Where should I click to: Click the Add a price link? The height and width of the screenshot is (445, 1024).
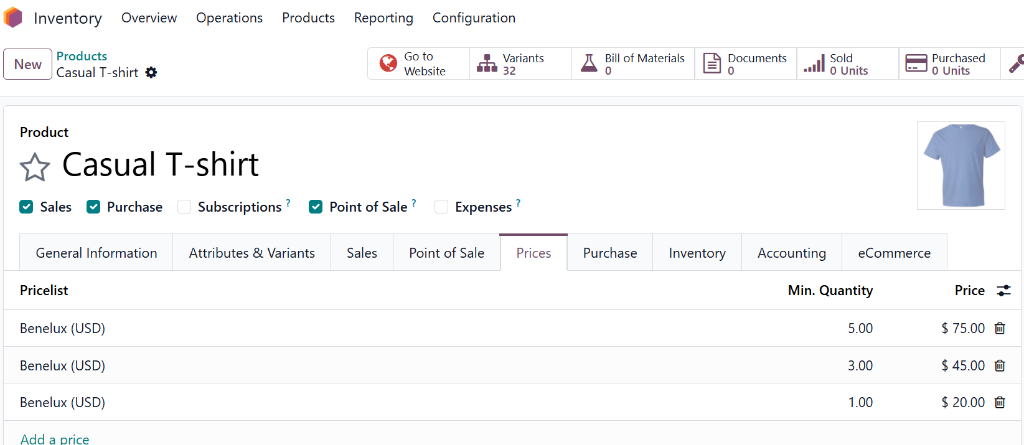[55, 438]
